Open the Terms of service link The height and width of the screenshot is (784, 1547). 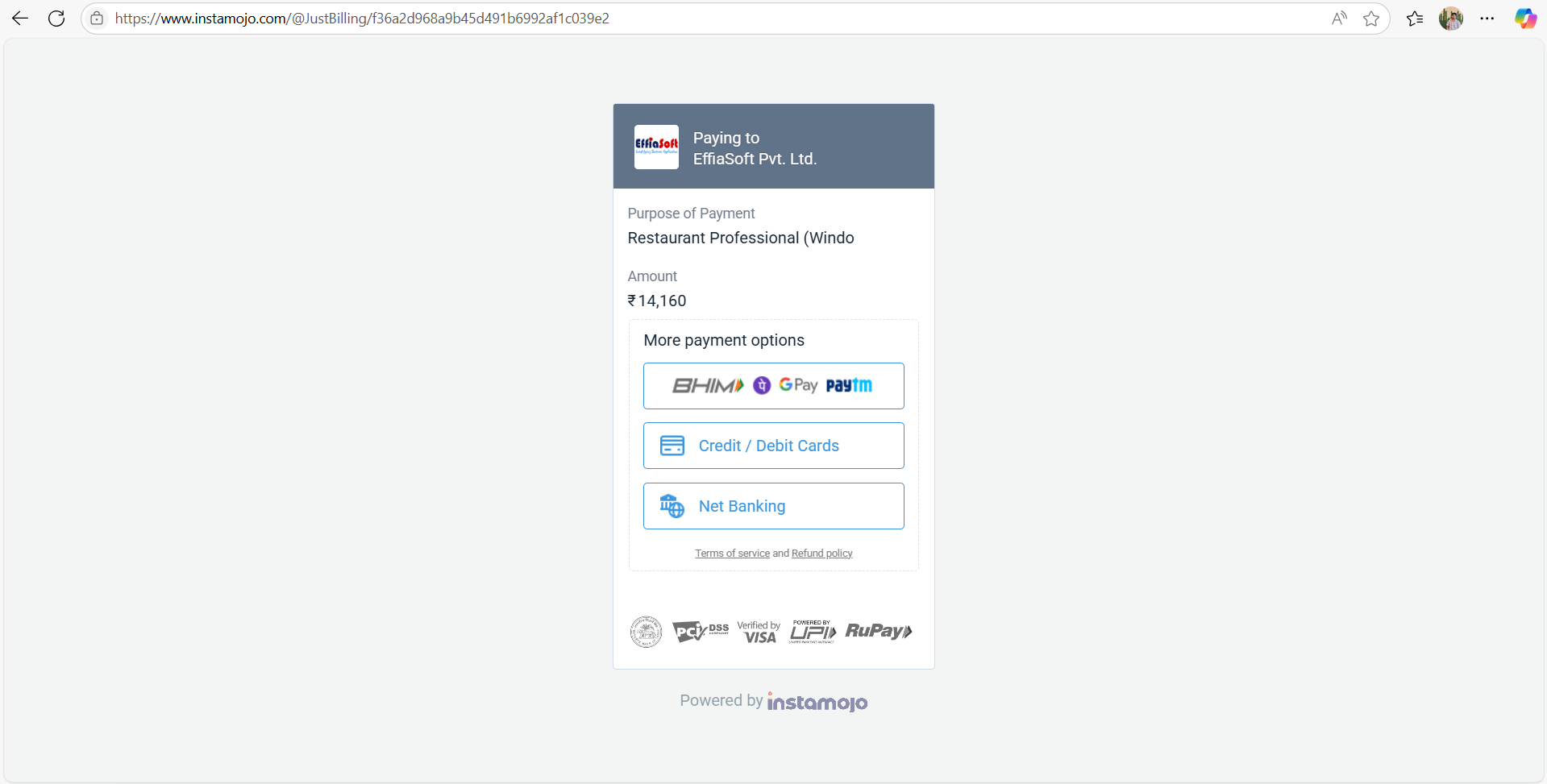click(732, 554)
